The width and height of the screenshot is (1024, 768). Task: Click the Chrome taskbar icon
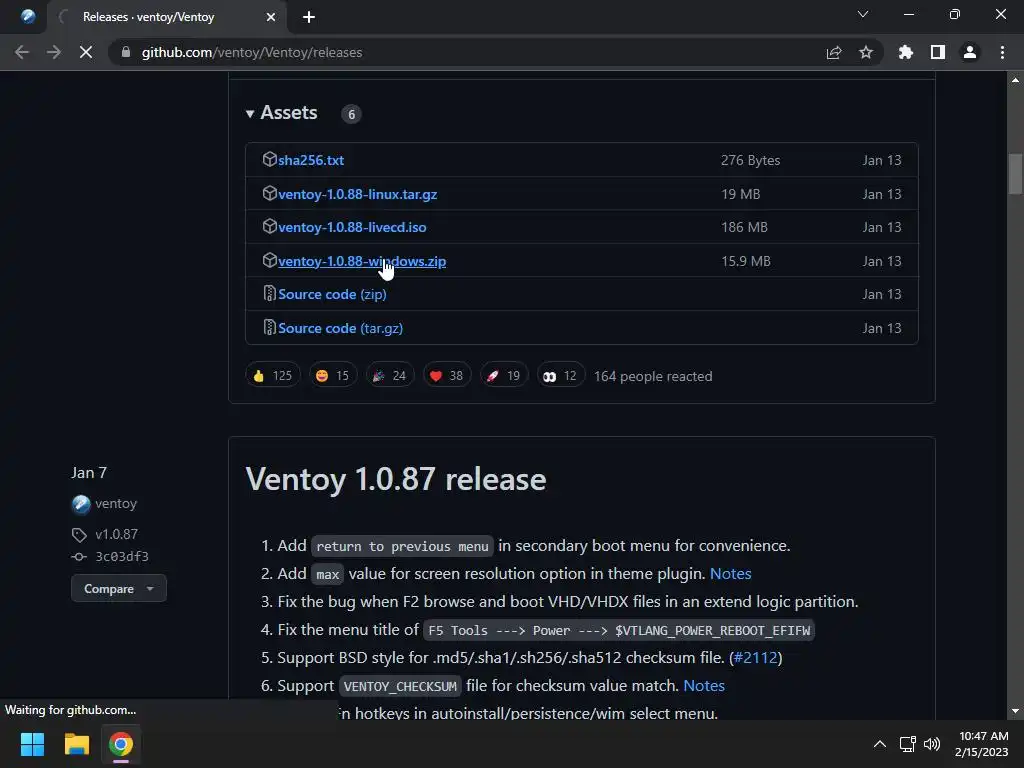(120, 744)
